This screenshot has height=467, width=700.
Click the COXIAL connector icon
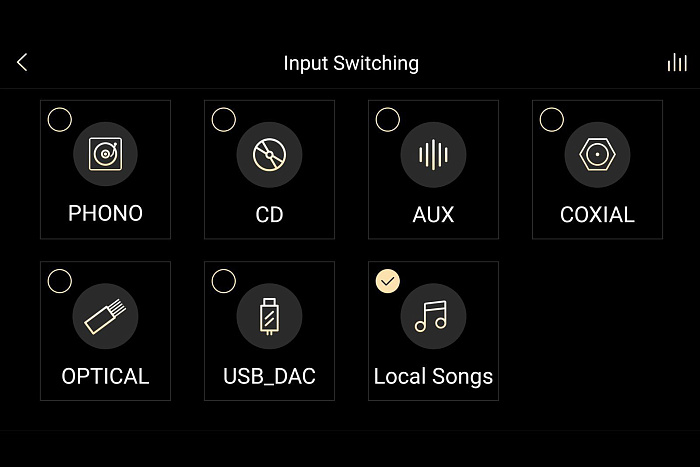(x=597, y=154)
